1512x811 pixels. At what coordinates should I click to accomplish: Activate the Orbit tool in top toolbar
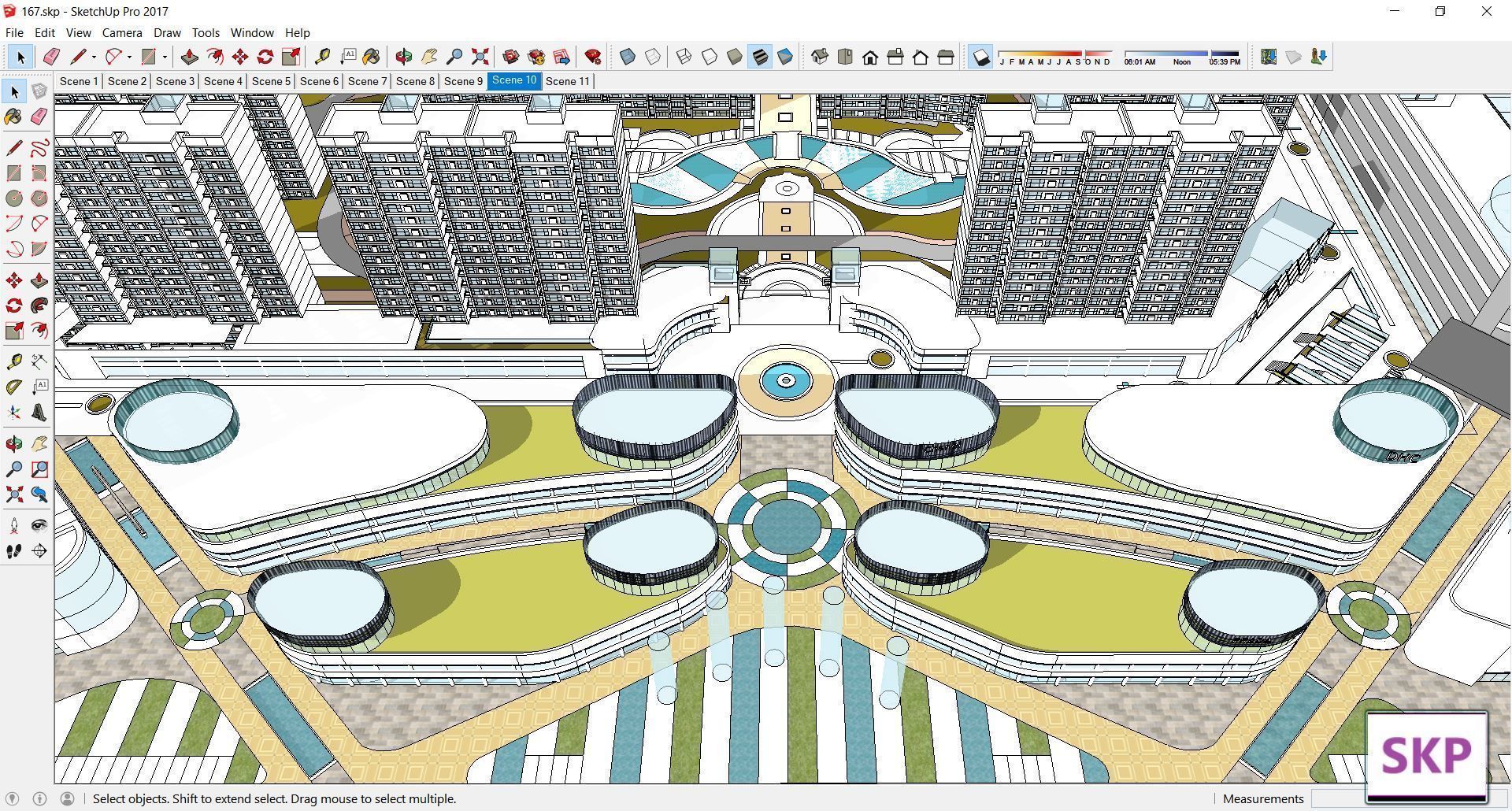pyautogui.click(x=403, y=57)
